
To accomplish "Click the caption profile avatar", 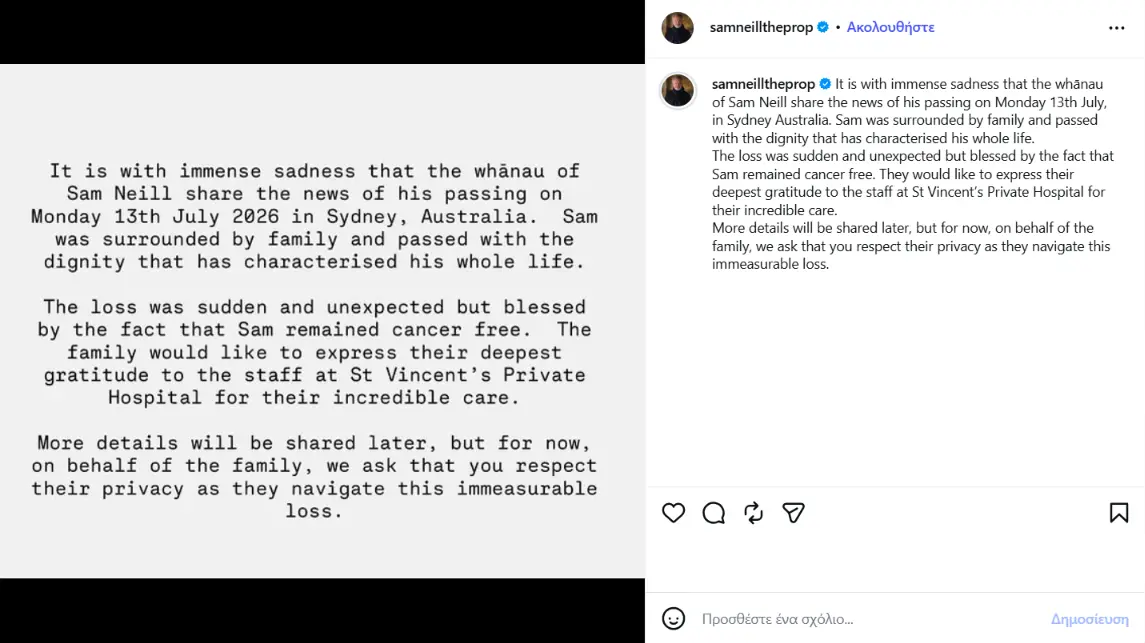I will tap(678, 91).
